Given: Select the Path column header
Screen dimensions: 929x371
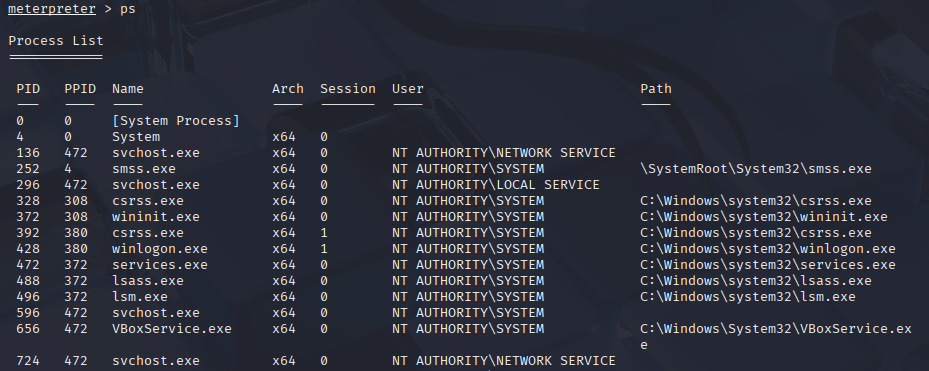Looking at the screenshot, I should (656, 89).
